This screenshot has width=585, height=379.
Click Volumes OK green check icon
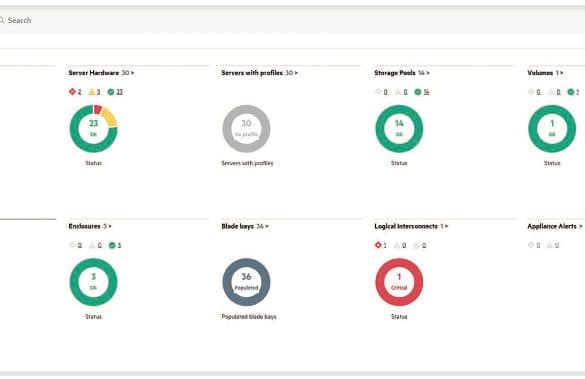571,92
